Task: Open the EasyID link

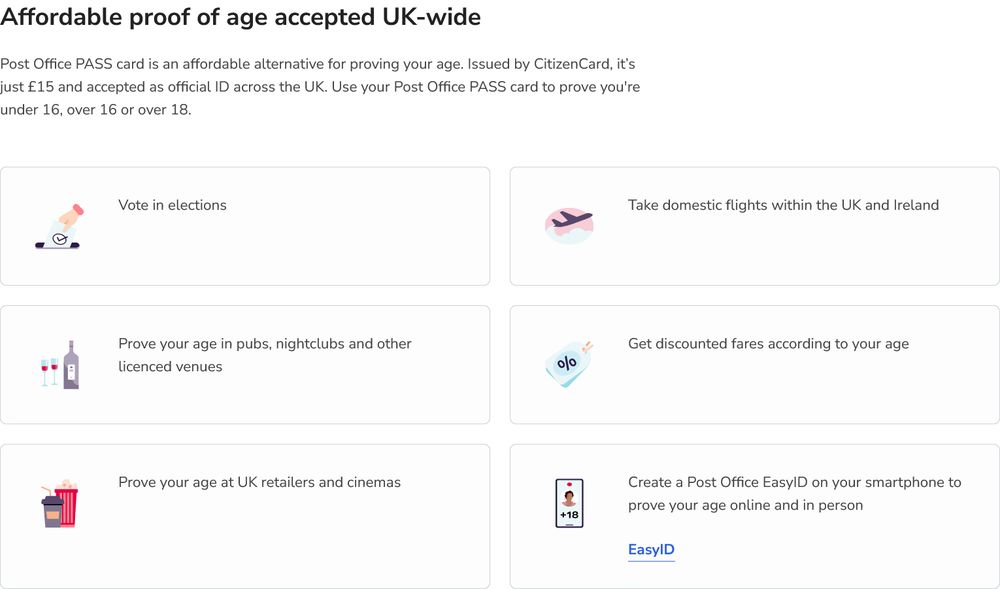Action: [x=651, y=550]
